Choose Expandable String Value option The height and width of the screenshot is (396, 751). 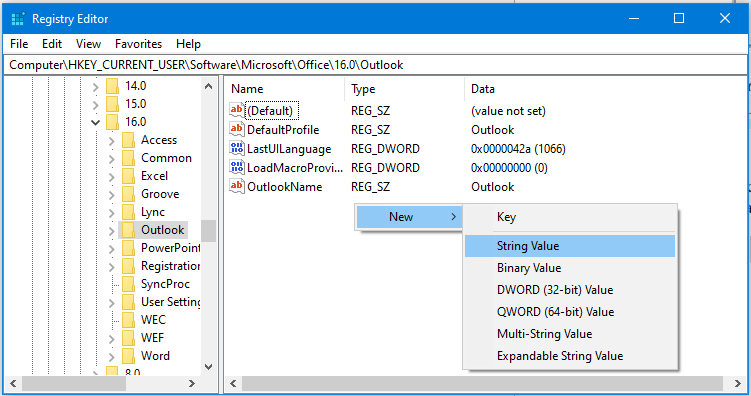click(570, 356)
